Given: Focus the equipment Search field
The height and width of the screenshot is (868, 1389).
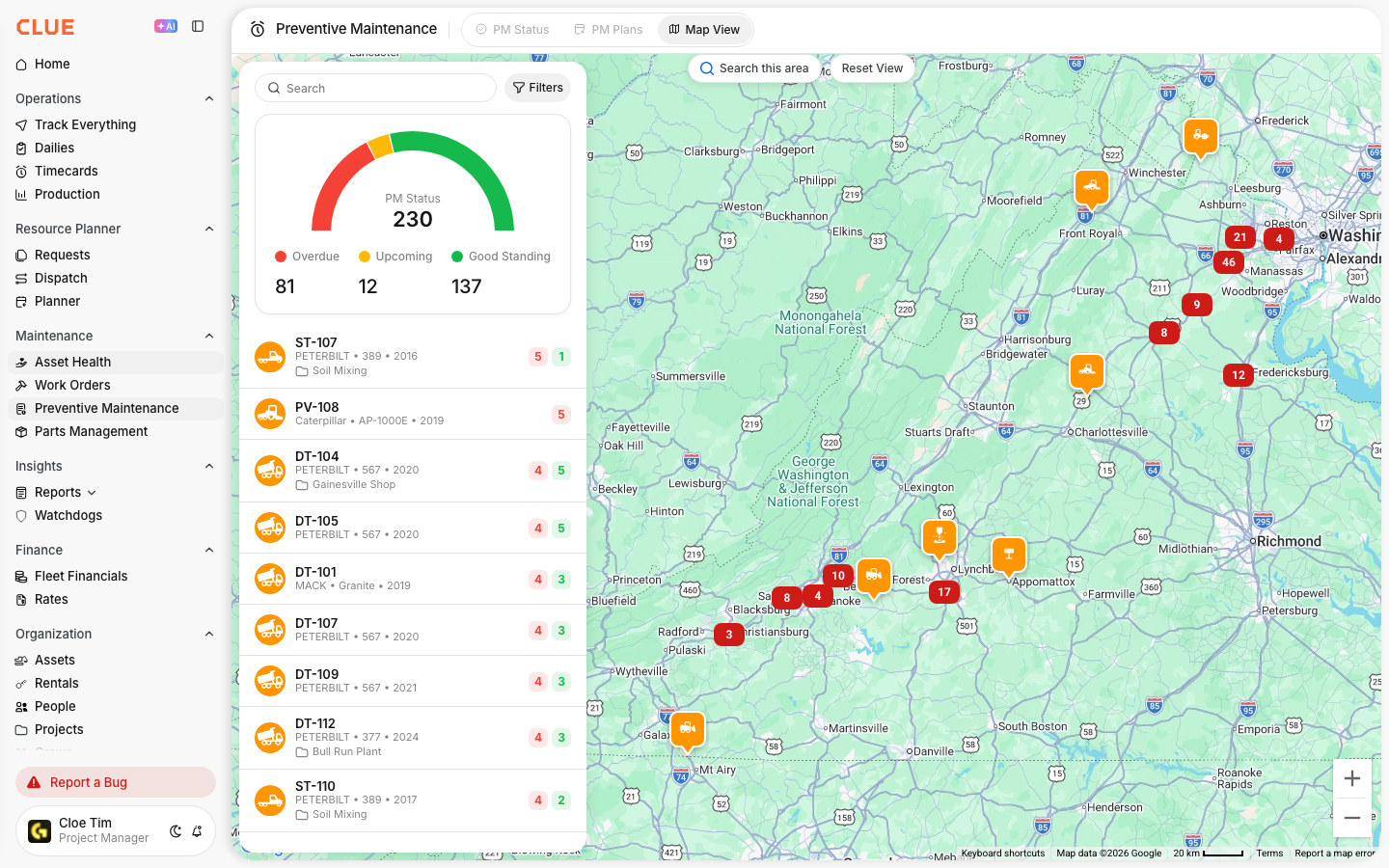Looking at the screenshot, I should click(x=375, y=88).
